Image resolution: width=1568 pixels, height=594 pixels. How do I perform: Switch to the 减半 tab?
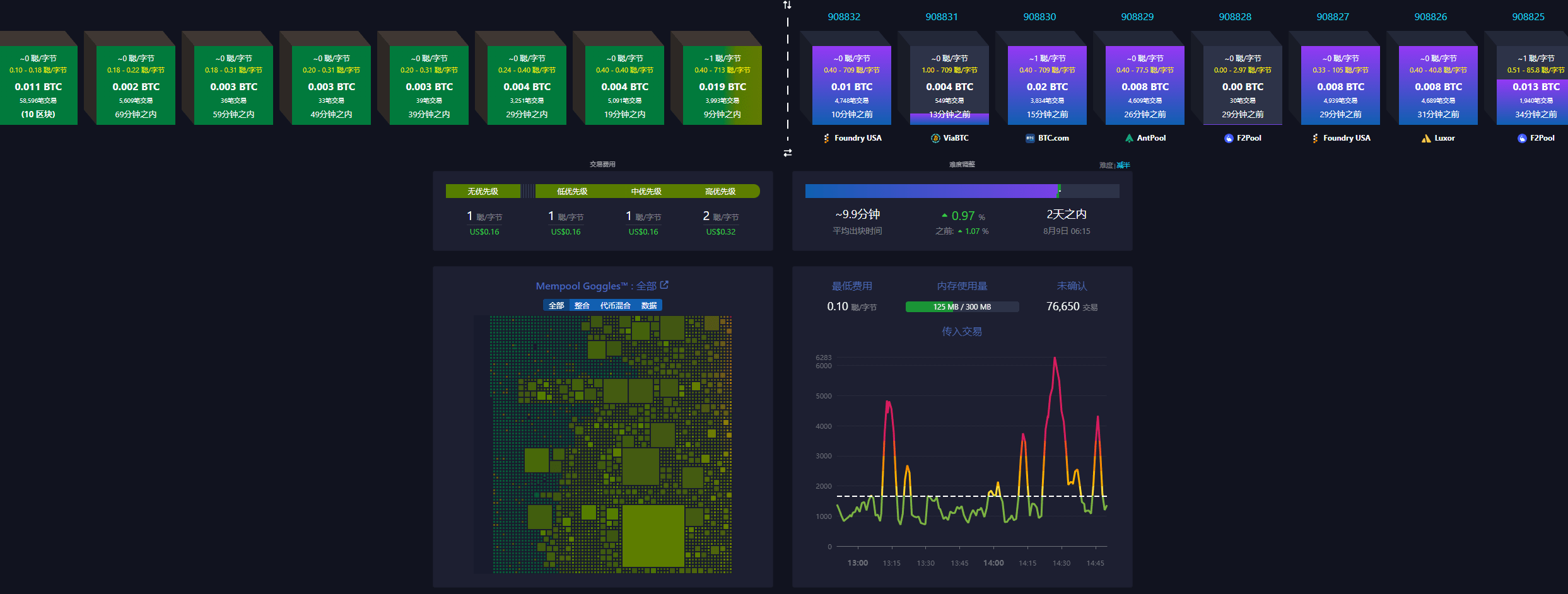[1123, 165]
